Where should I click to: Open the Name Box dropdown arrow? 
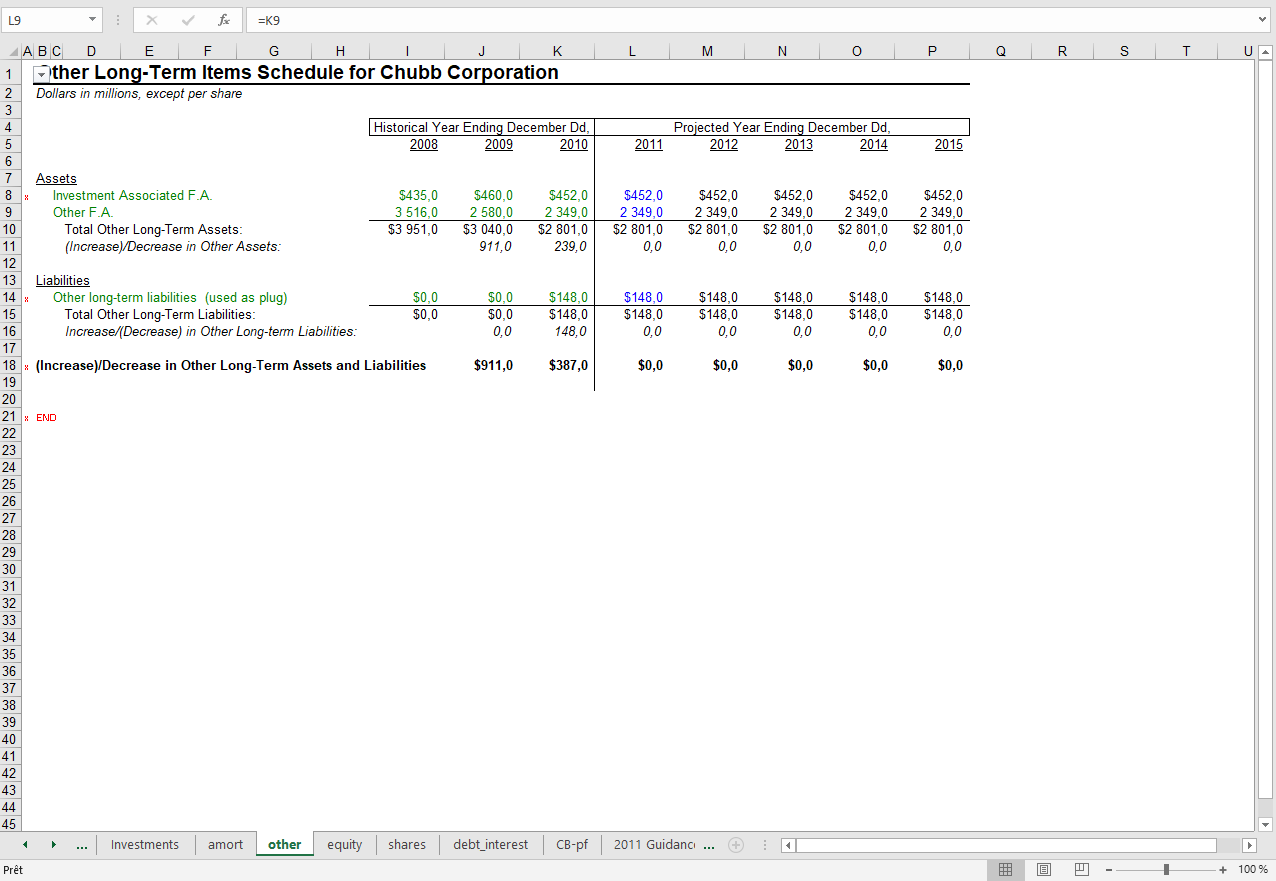coord(93,19)
